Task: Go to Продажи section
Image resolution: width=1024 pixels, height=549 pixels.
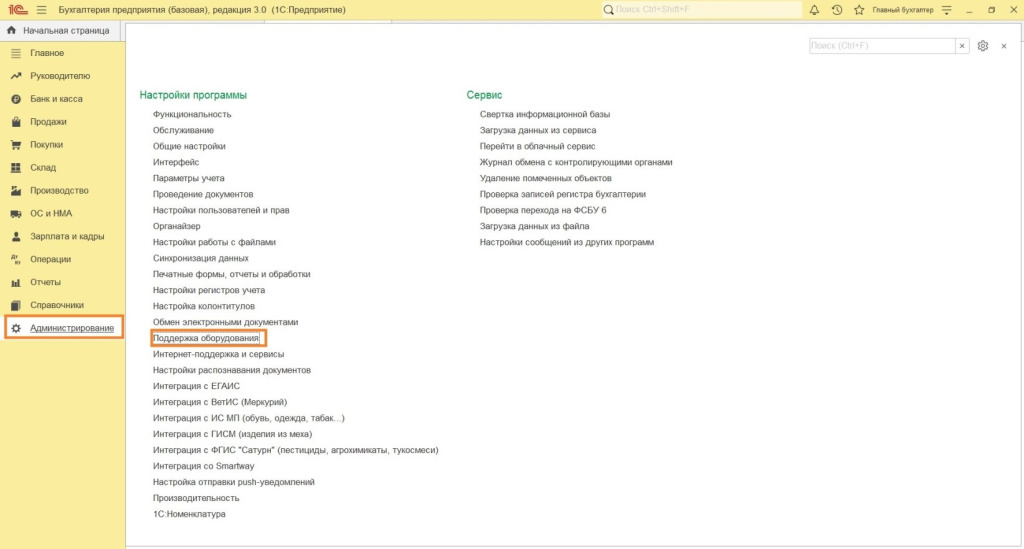Action: click(48, 121)
